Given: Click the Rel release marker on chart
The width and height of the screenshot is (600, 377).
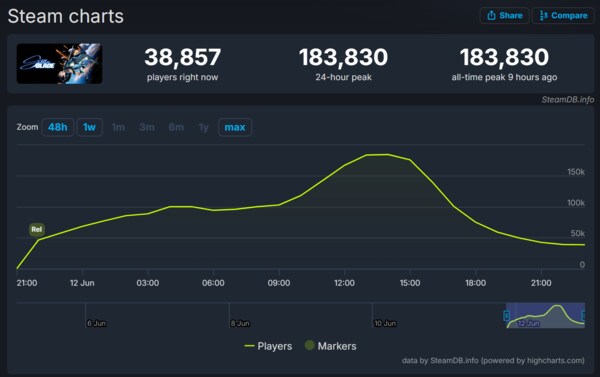Looking at the screenshot, I should pyautogui.click(x=37, y=229).
